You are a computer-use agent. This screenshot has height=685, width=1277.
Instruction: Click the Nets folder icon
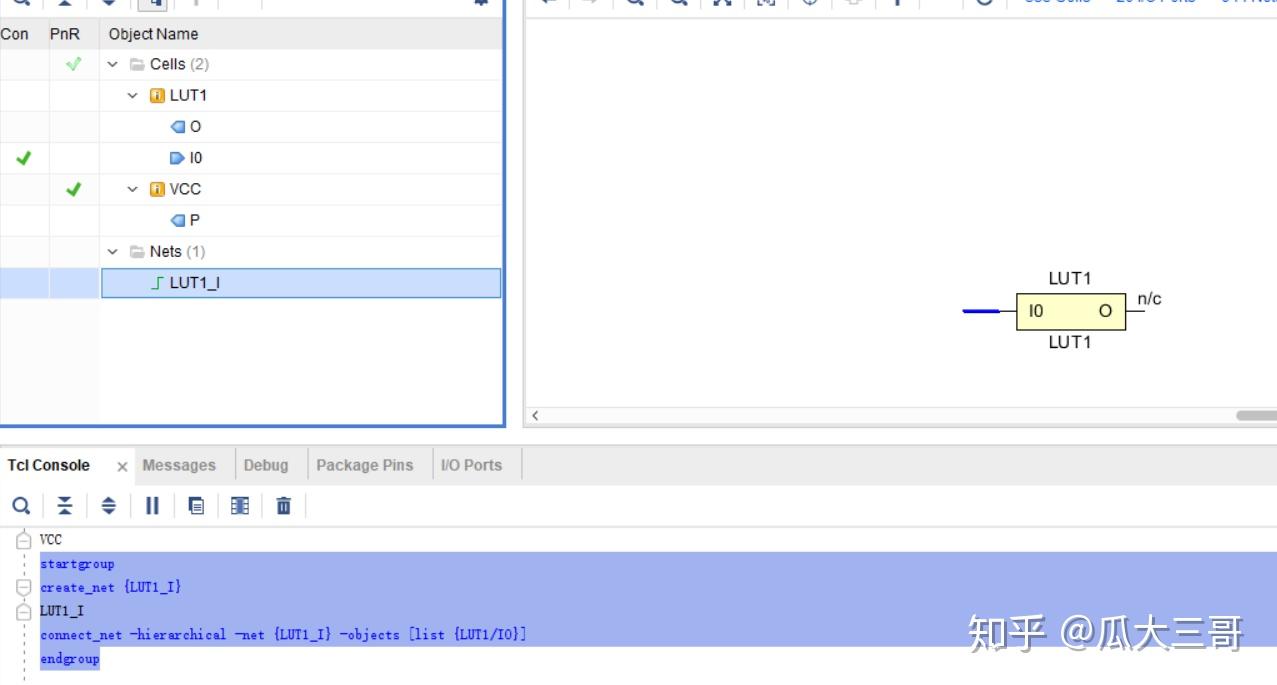(138, 252)
